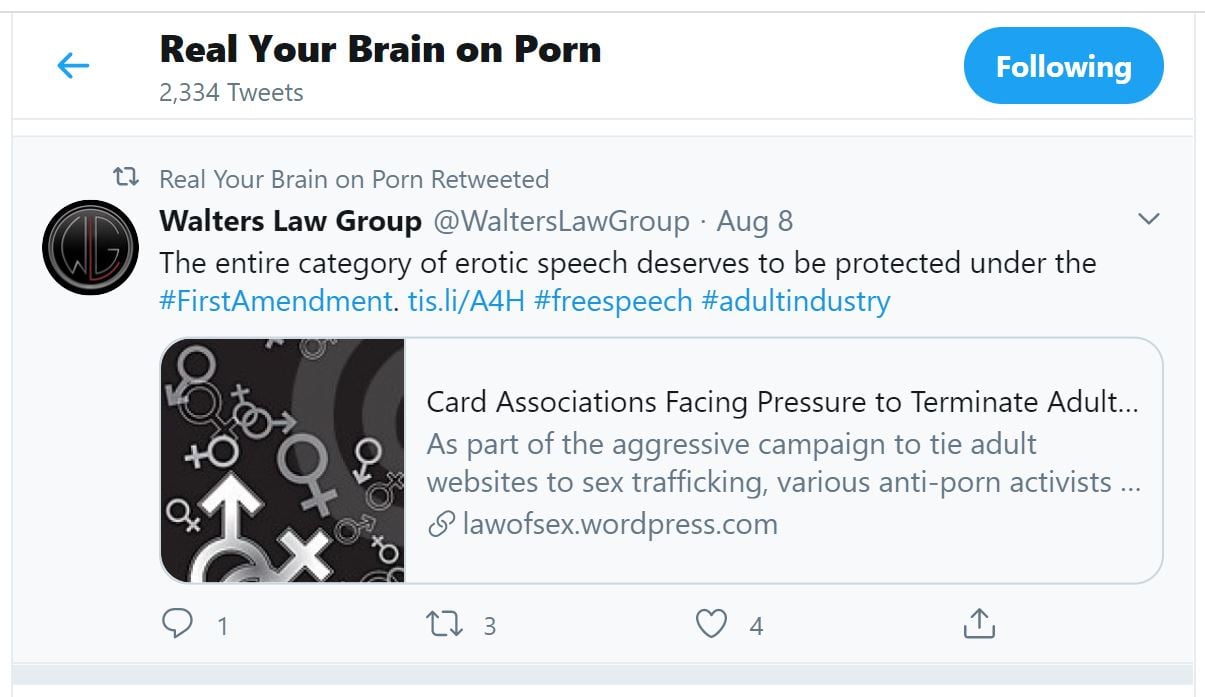
Task: Expand the tweet options chevron
Action: tap(1149, 219)
